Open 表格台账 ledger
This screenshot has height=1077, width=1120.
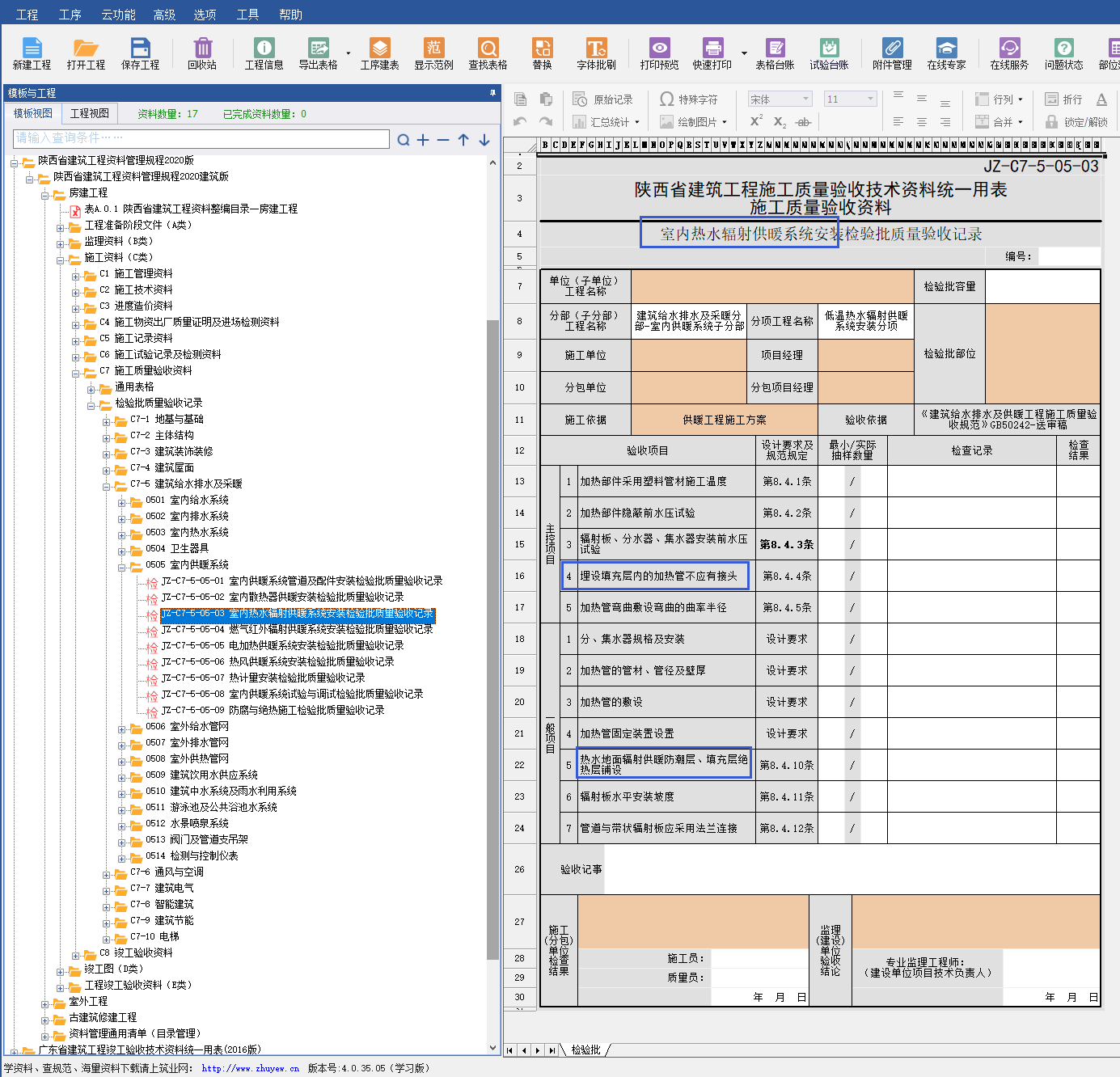pos(776,54)
